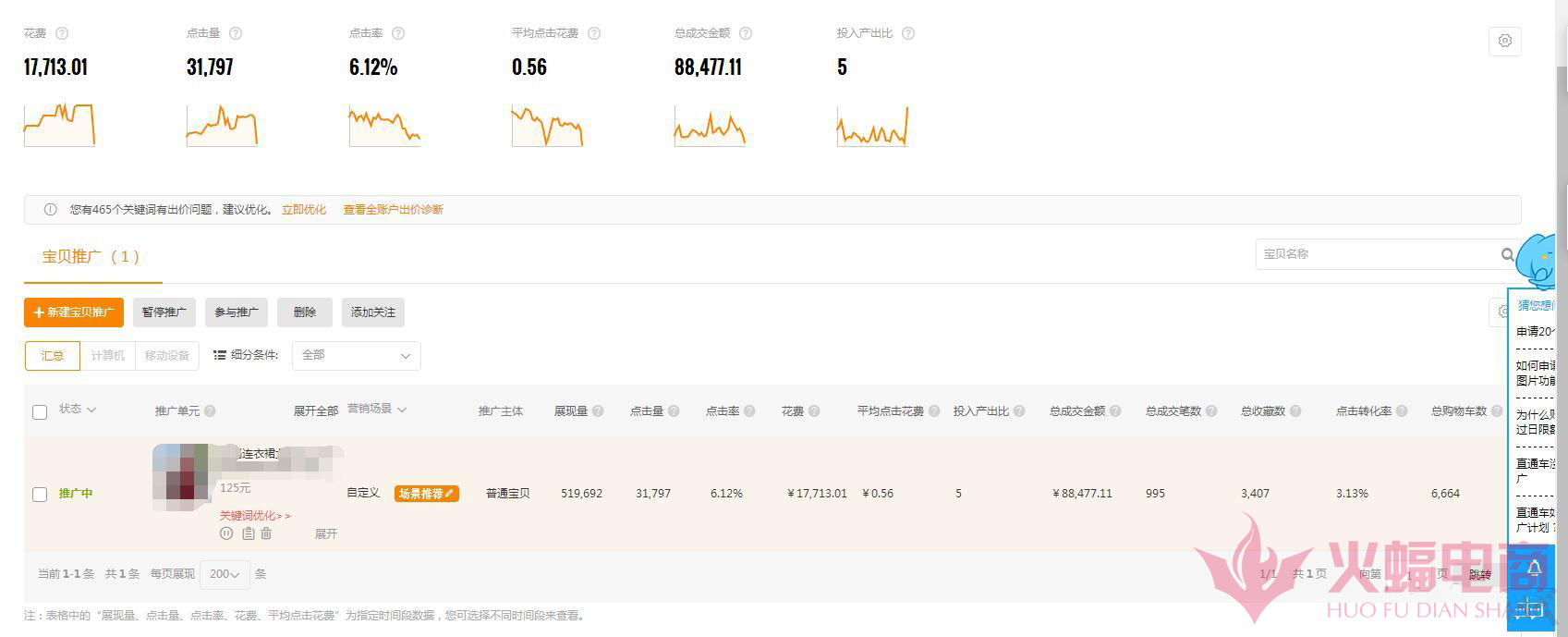Click help icon beside 投入产出比 at top

(x=908, y=33)
